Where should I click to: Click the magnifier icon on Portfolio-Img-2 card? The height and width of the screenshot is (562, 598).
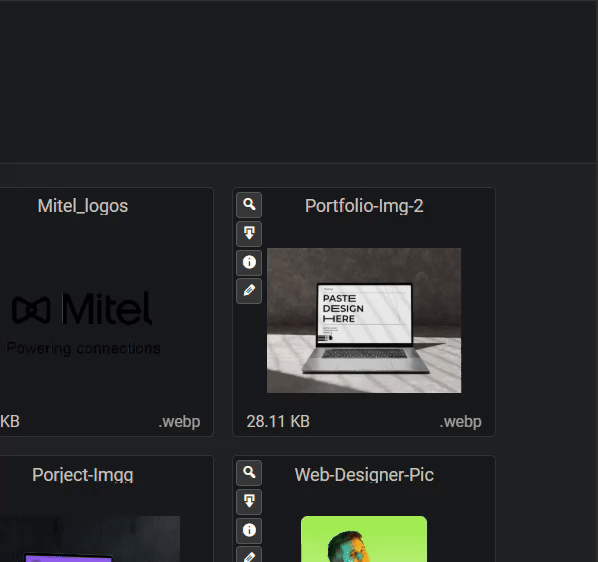click(249, 205)
